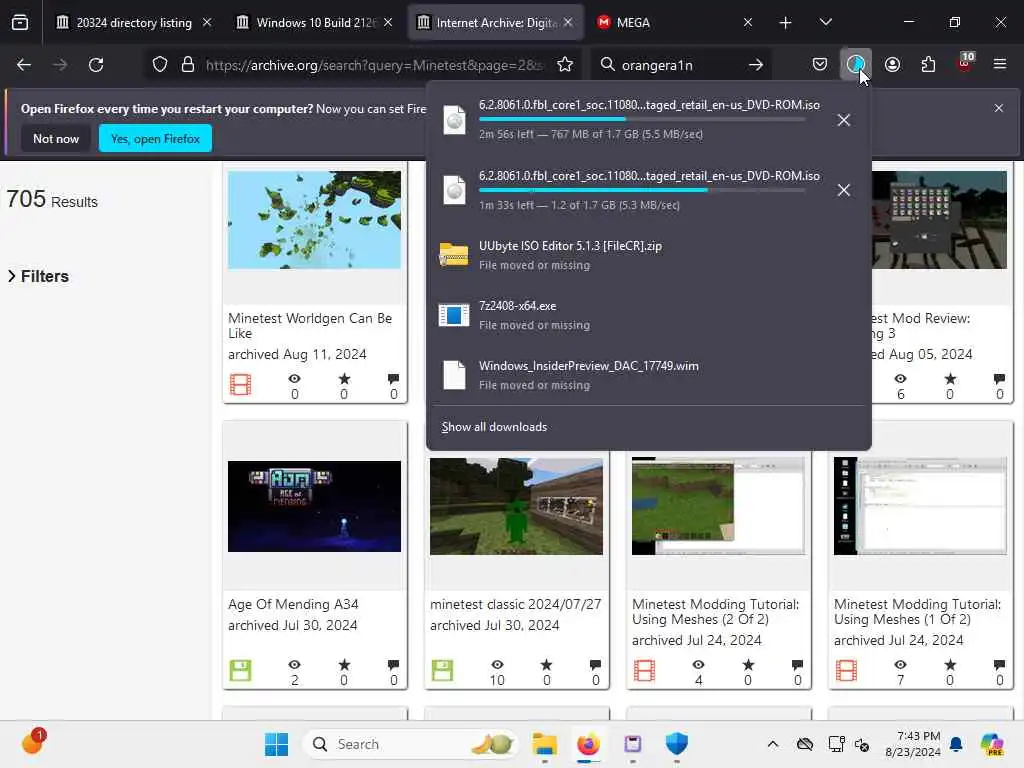This screenshot has height=768, width=1024.
Task: Open Age Of Mending A34 title link
Action: point(293,604)
